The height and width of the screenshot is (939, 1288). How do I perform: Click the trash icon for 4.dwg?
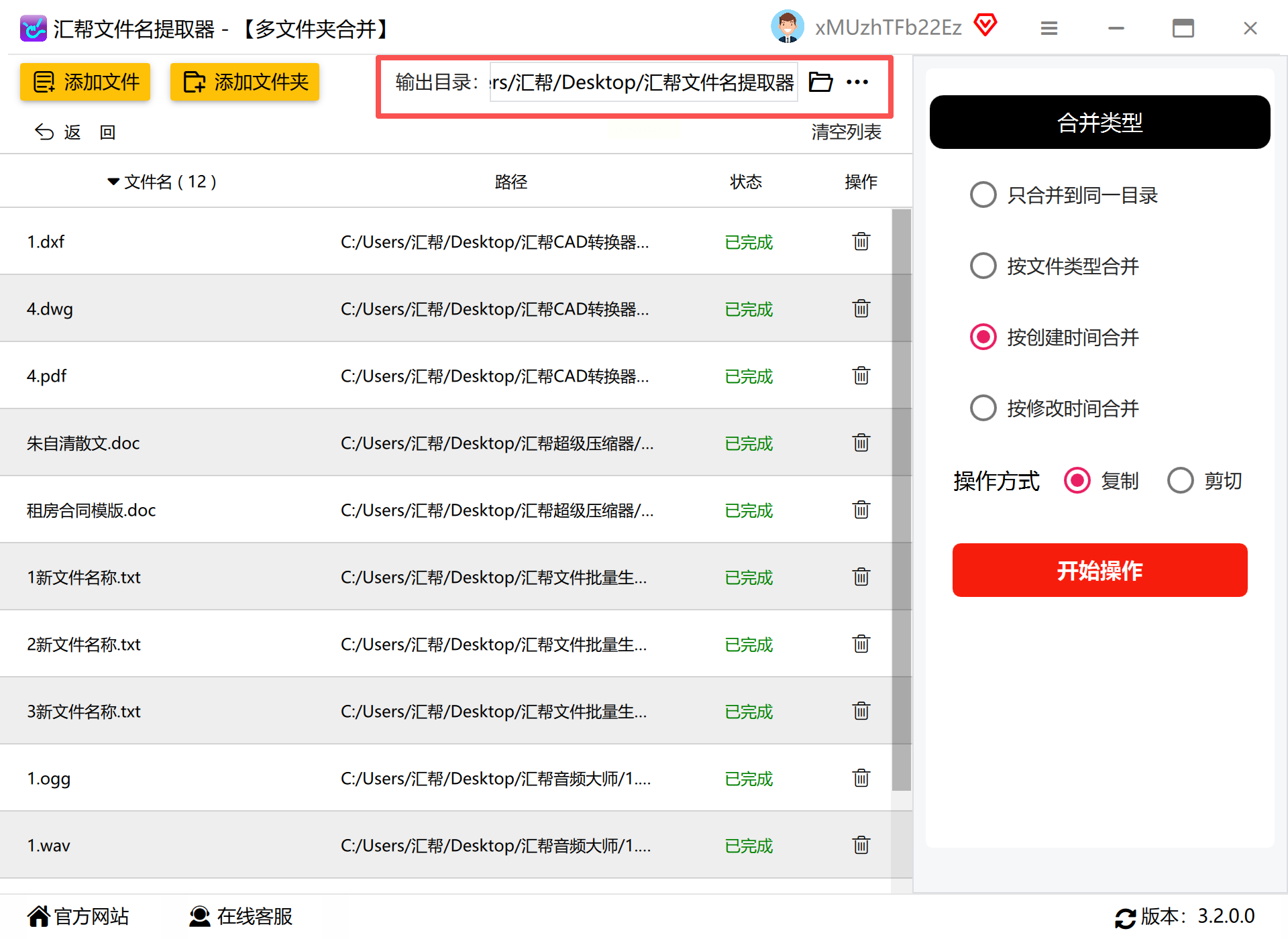tap(861, 309)
